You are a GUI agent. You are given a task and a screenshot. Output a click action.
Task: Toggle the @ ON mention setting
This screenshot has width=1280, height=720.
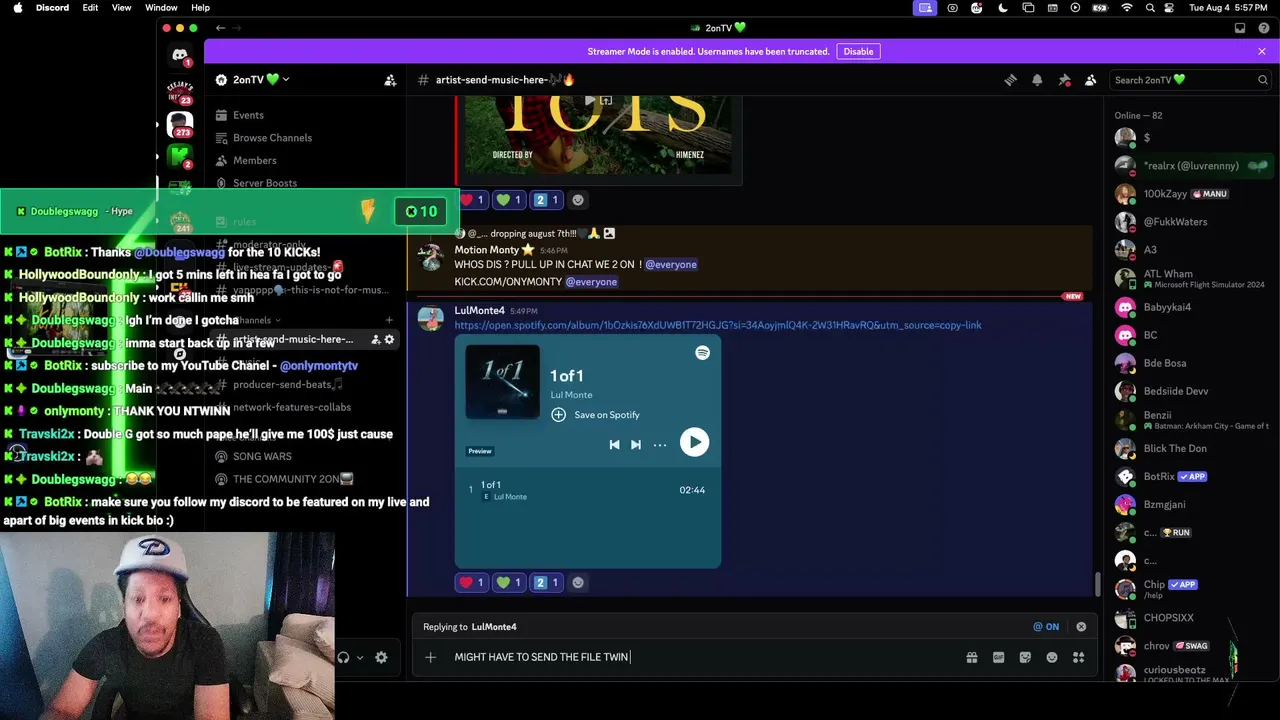click(1046, 627)
